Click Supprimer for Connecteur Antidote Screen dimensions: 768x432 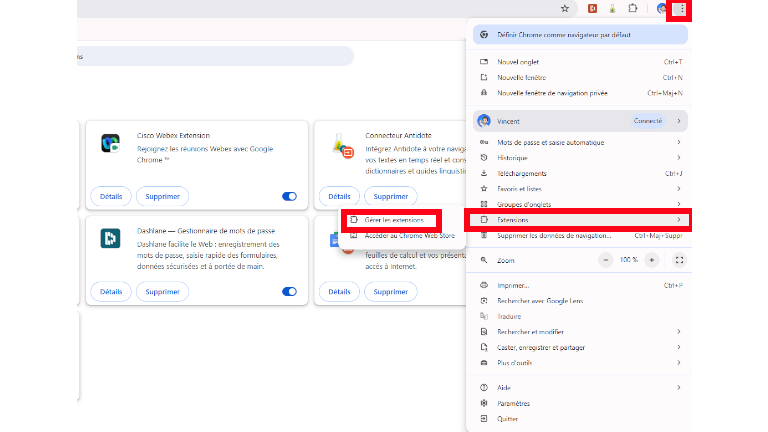pyautogui.click(x=391, y=196)
